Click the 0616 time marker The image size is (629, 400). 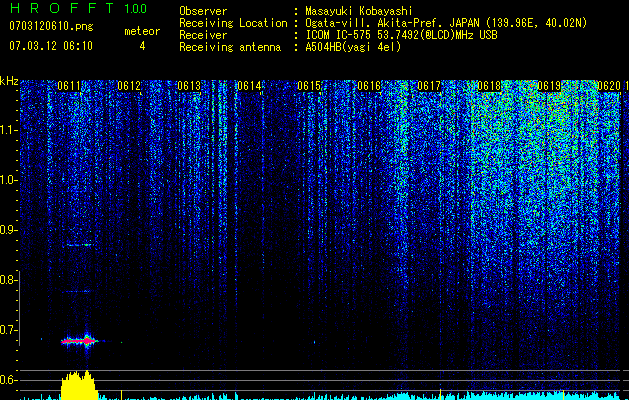click(x=369, y=86)
